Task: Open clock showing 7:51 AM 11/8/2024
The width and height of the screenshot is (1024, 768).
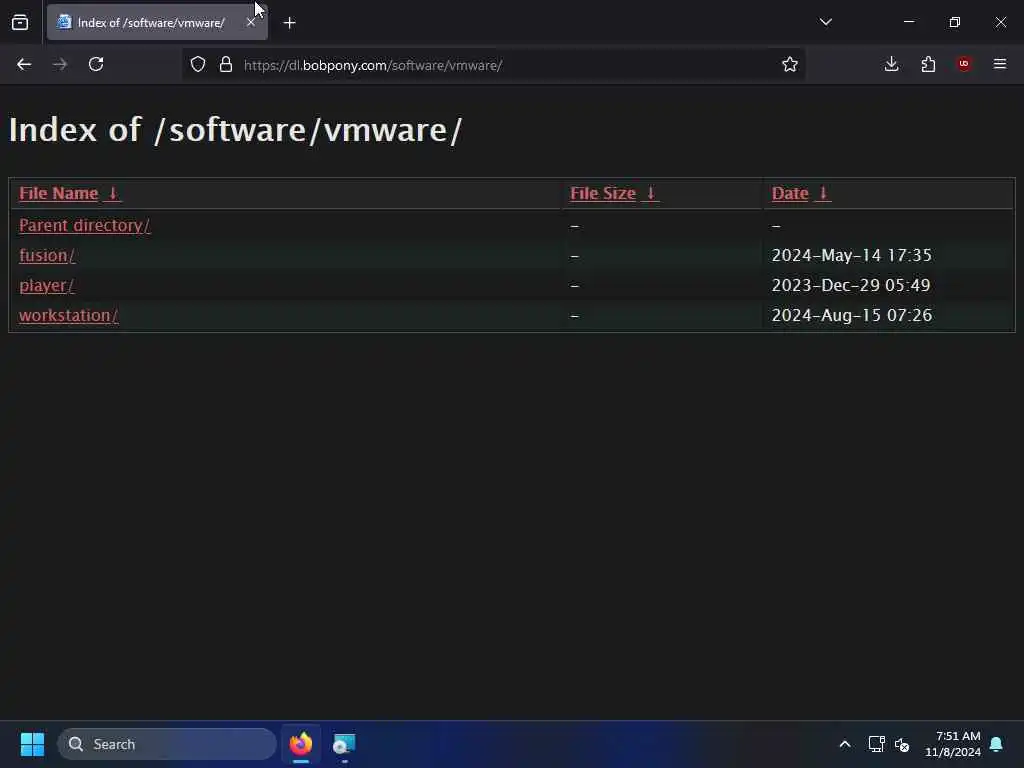Action: click(953, 744)
